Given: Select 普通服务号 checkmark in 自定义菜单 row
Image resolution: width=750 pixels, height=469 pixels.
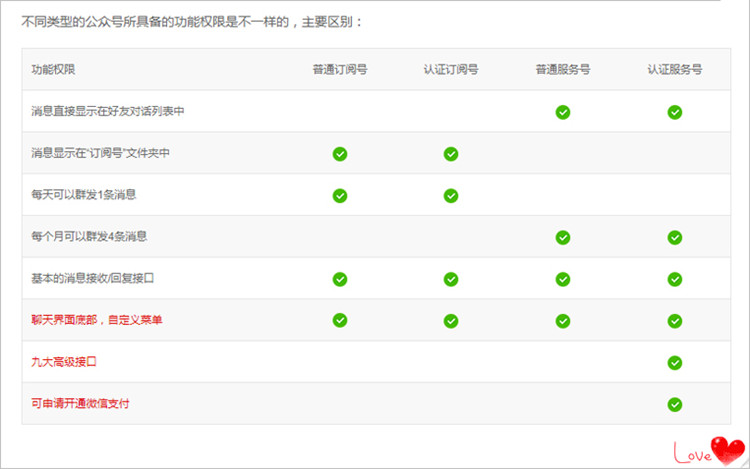Looking at the screenshot, I should click(x=562, y=321).
